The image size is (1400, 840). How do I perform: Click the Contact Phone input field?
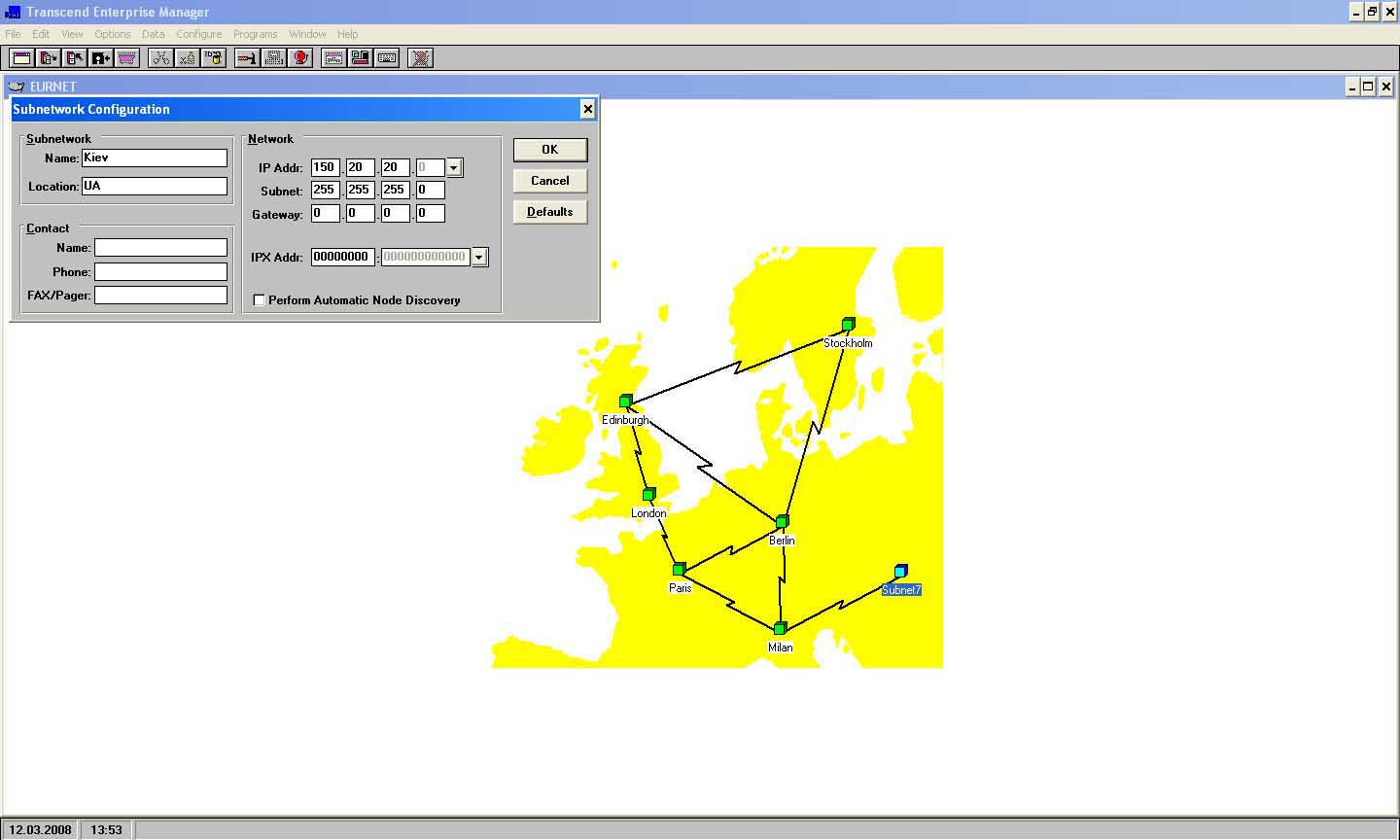[160, 272]
